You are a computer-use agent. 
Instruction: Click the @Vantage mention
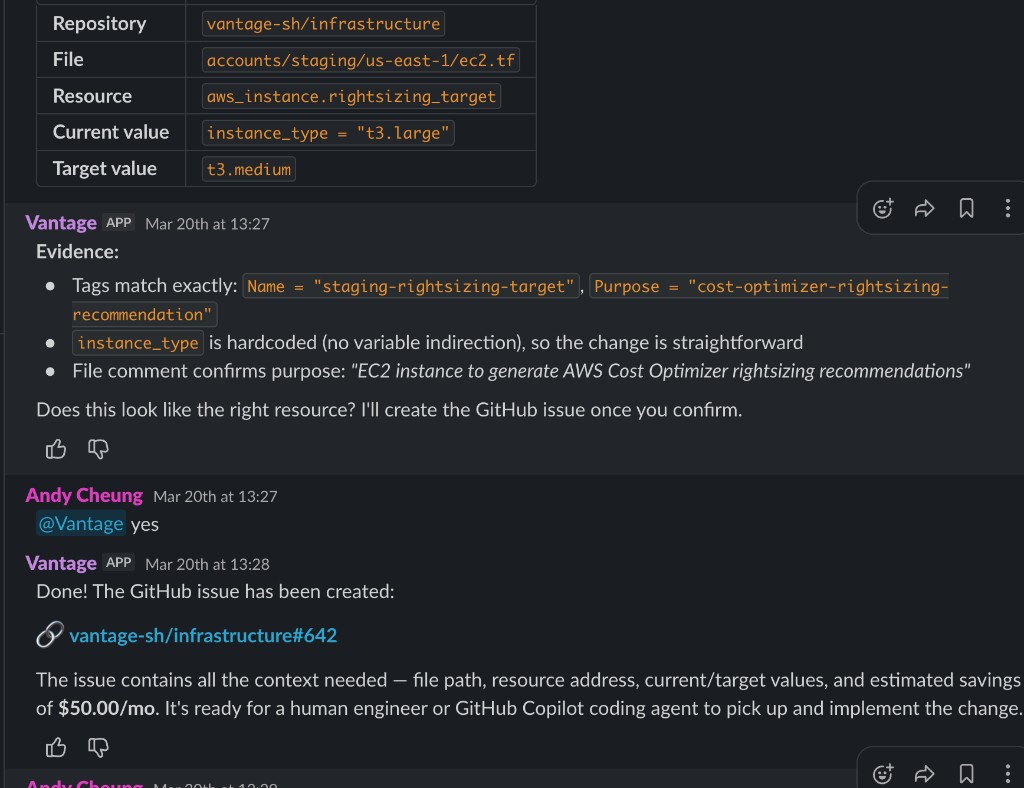click(x=80, y=524)
